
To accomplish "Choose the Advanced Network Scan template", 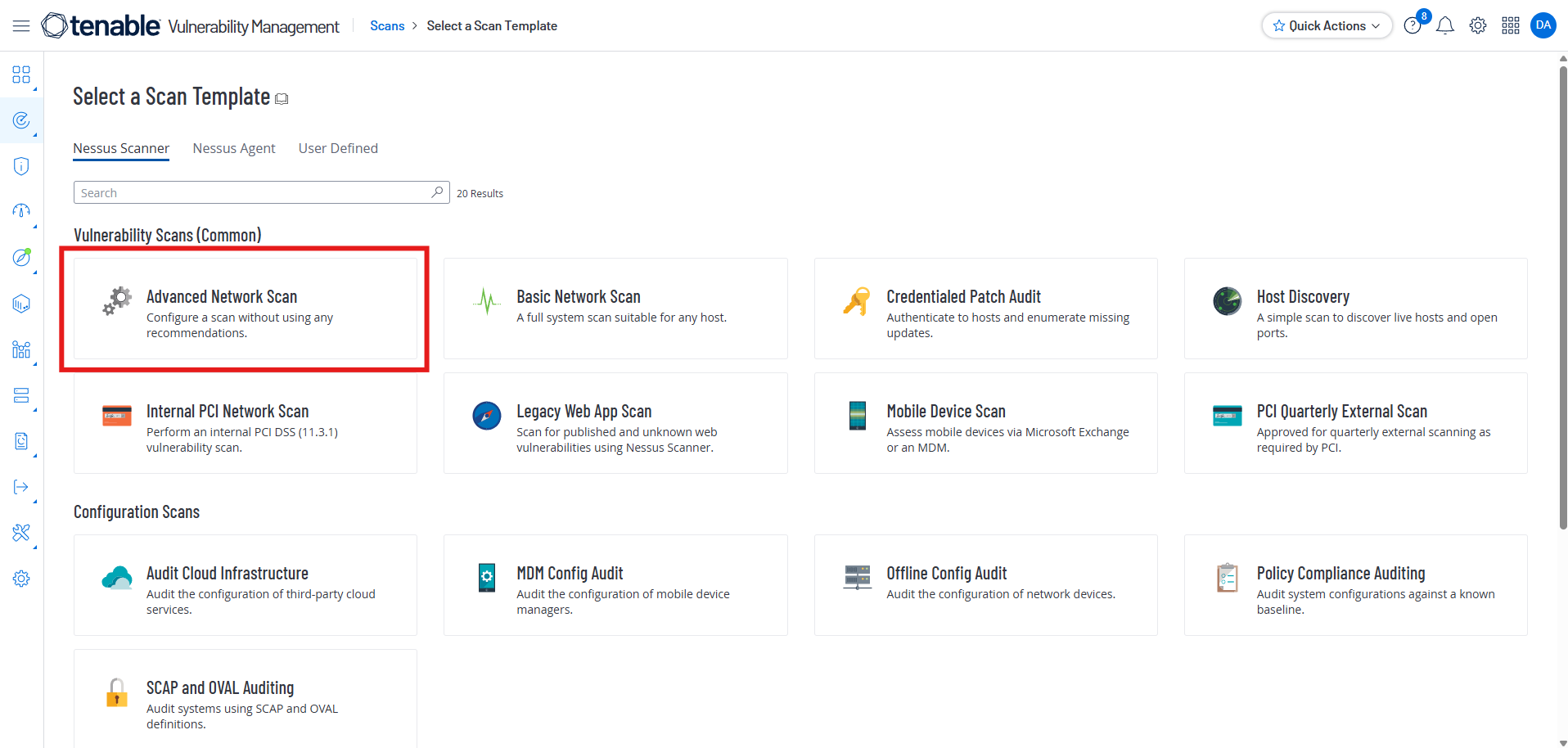I will 246,309.
